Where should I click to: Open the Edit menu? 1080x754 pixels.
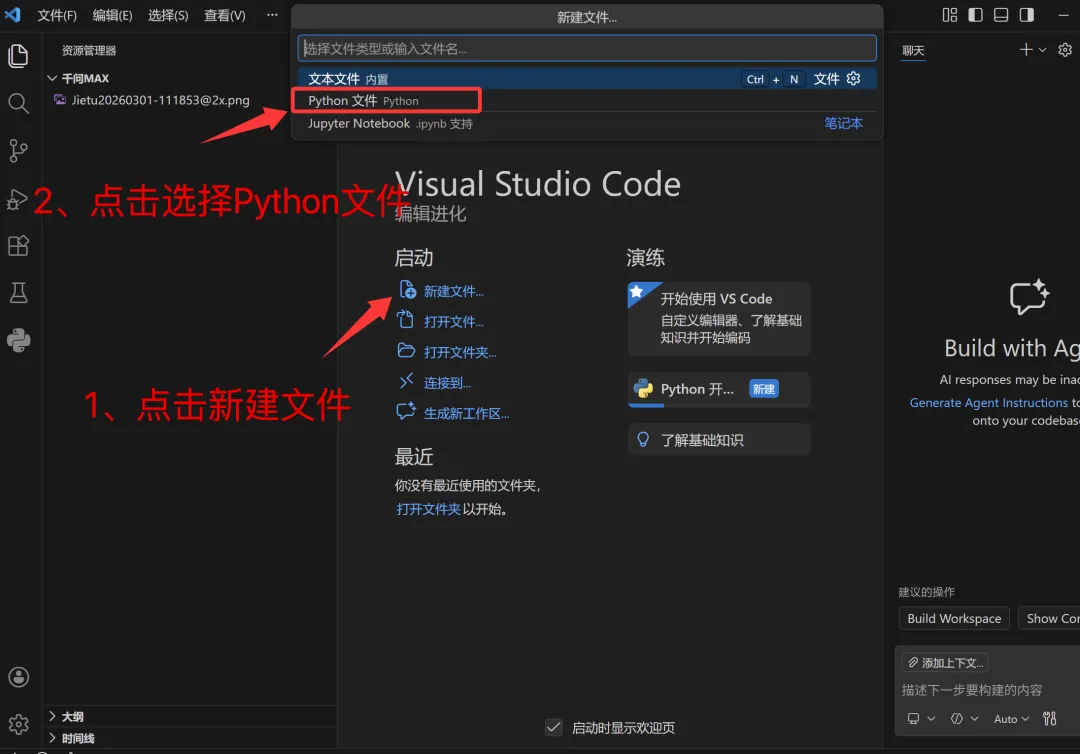(112, 15)
